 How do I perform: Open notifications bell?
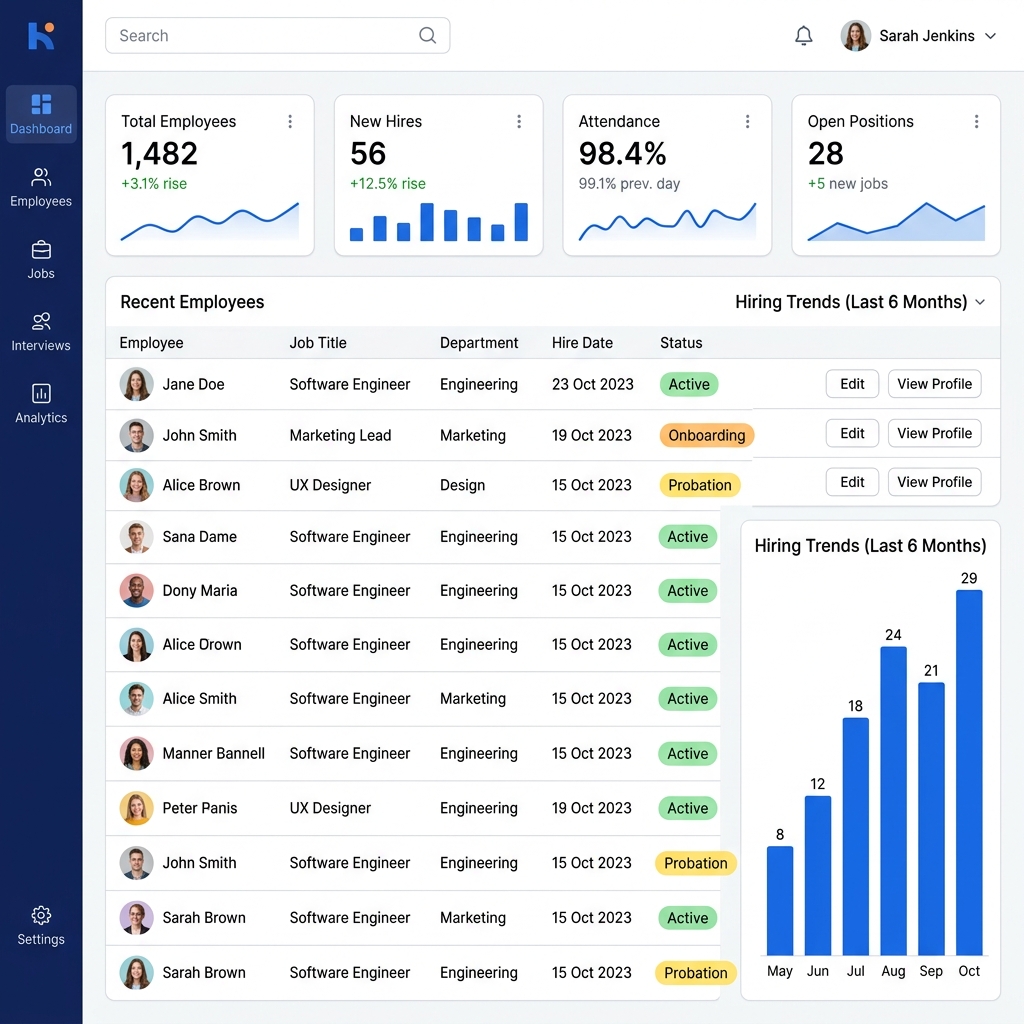803,36
